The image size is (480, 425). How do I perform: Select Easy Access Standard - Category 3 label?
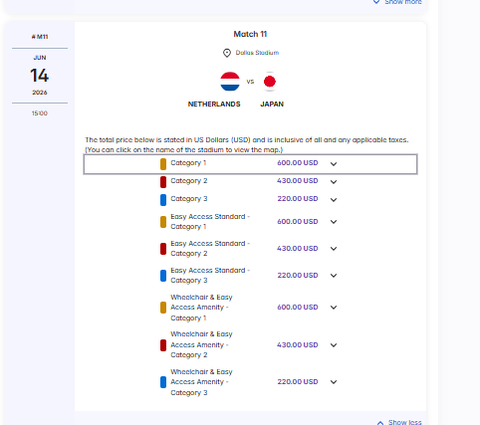tap(210, 275)
